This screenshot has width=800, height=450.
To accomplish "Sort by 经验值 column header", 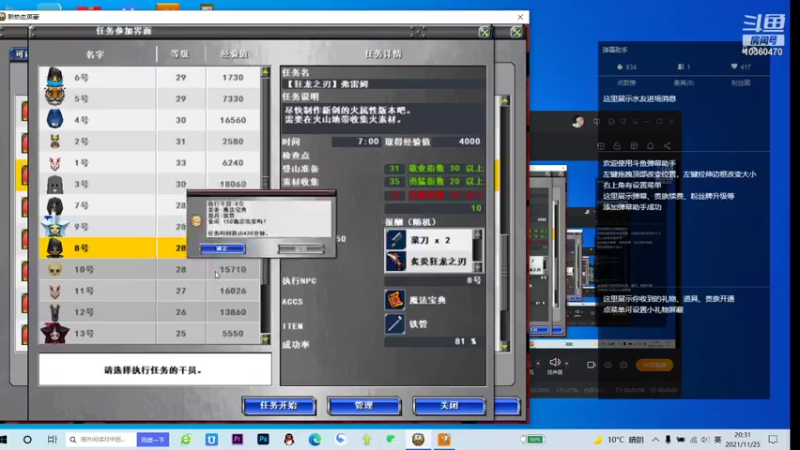I will pyautogui.click(x=234, y=54).
